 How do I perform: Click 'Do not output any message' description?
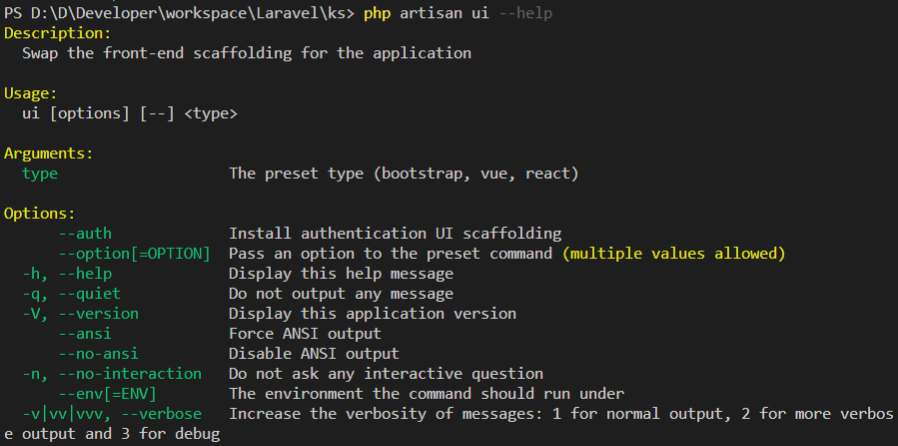[x=341, y=294]
